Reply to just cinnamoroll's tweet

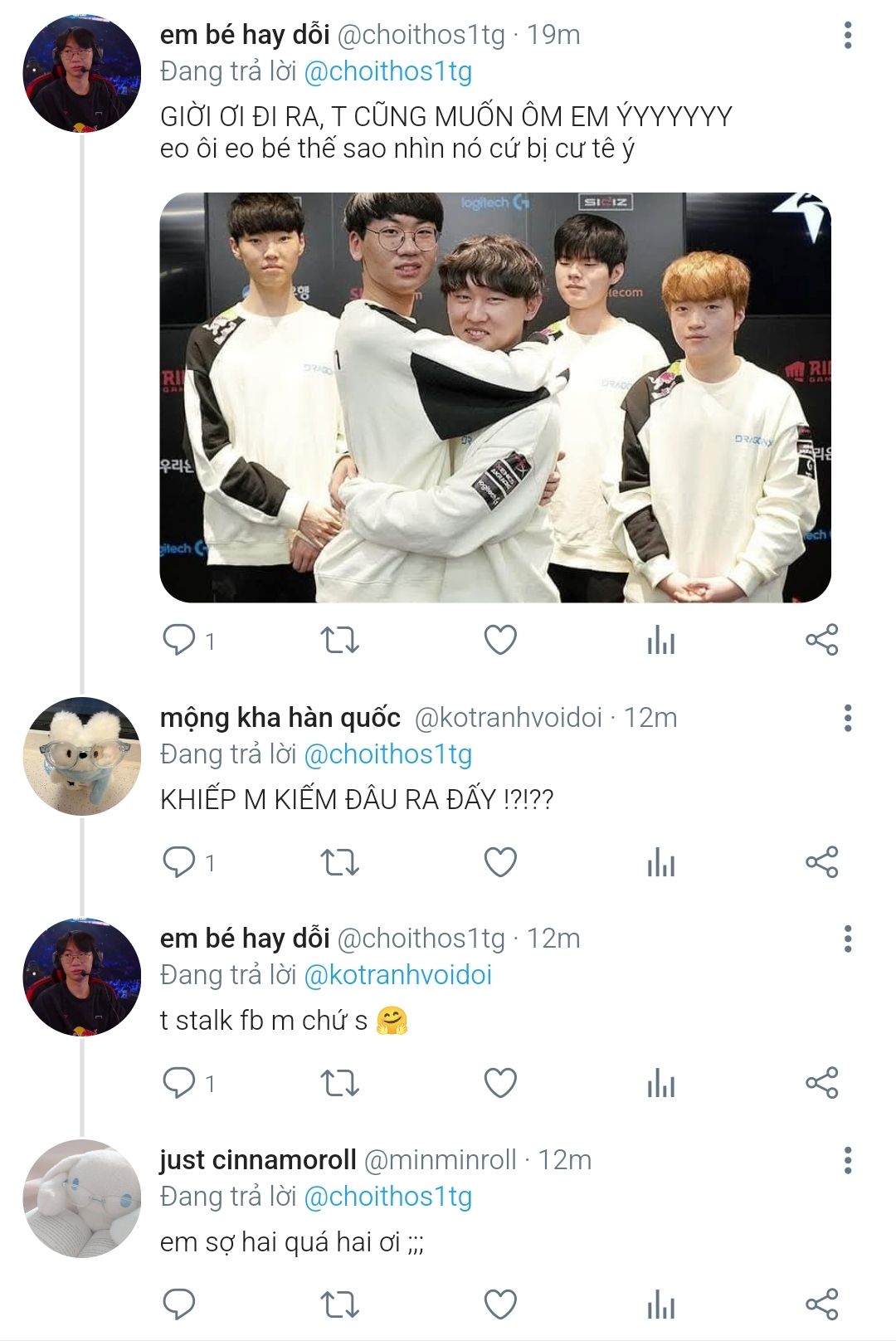(x=179, y=1304)
